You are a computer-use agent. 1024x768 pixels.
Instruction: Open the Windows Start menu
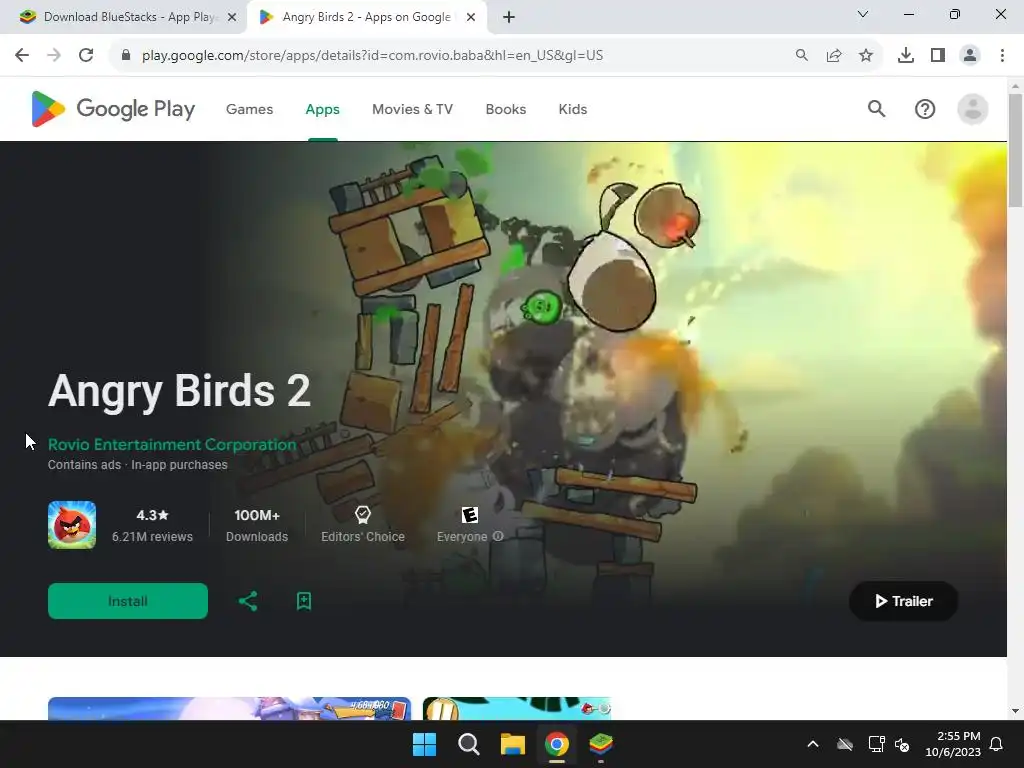(x=424, y=744)
